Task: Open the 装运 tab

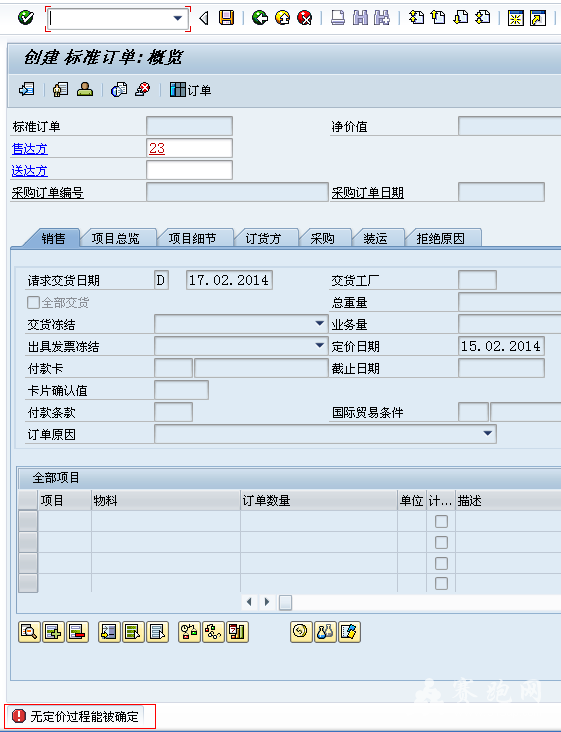Action: [375, 239]
